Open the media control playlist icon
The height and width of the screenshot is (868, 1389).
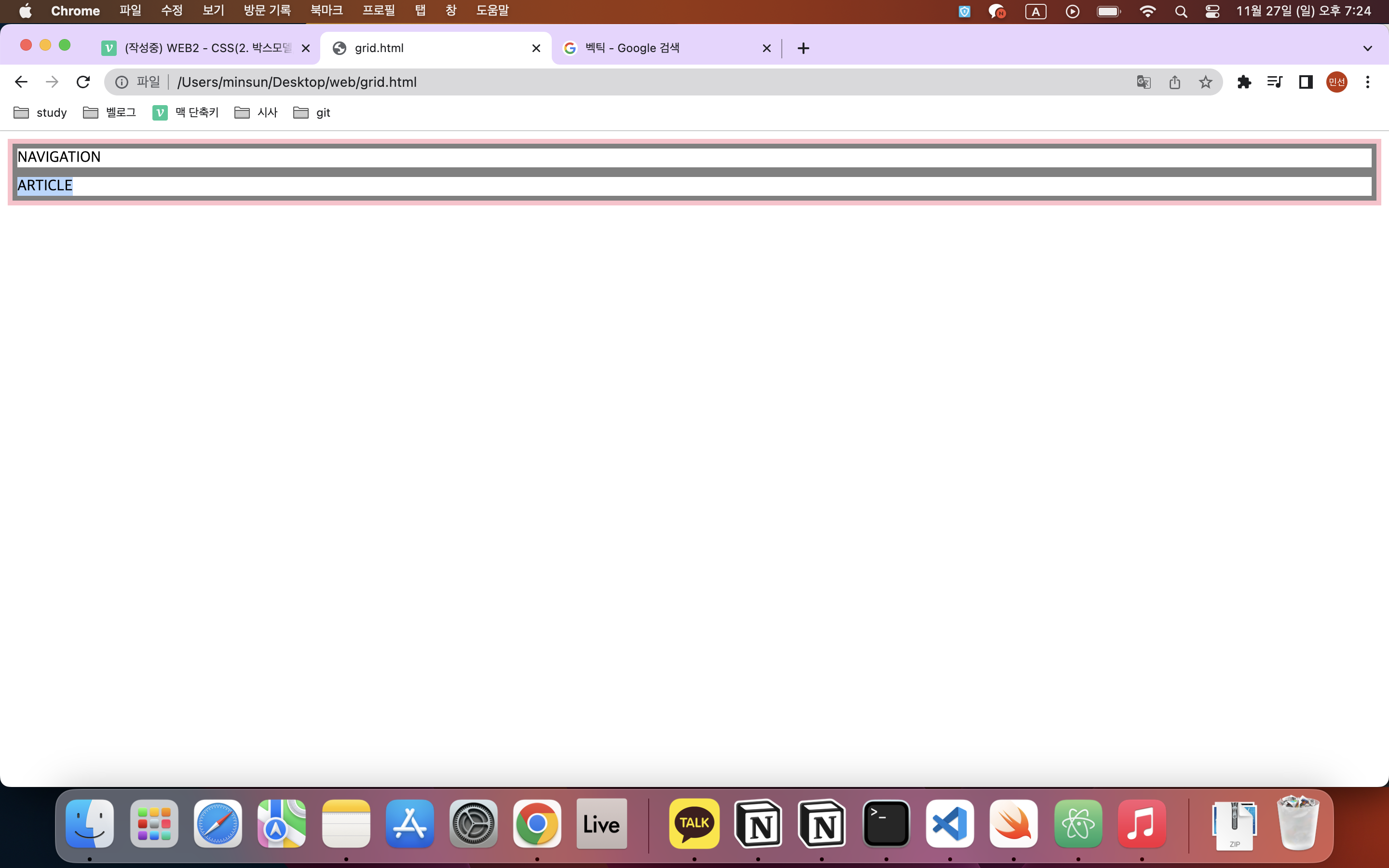[x=1275, y=82]
